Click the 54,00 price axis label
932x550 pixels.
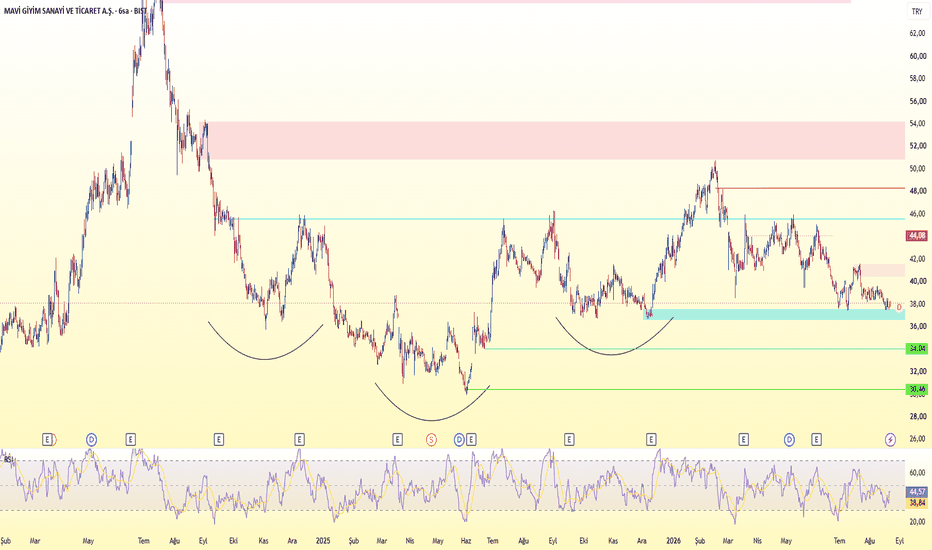(918, 124)
